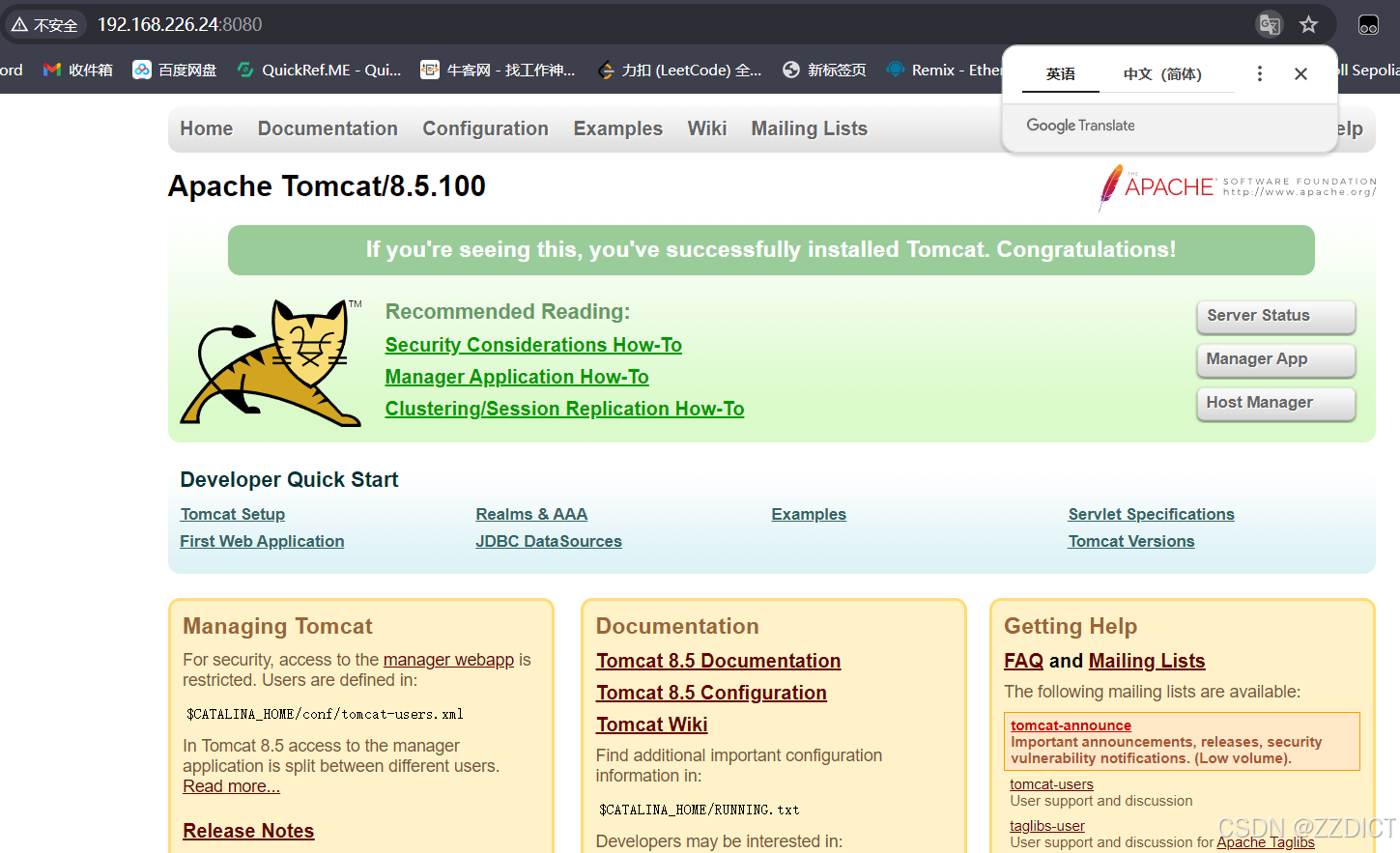Open the QuickRef.ME bookmark

(319, 70)
